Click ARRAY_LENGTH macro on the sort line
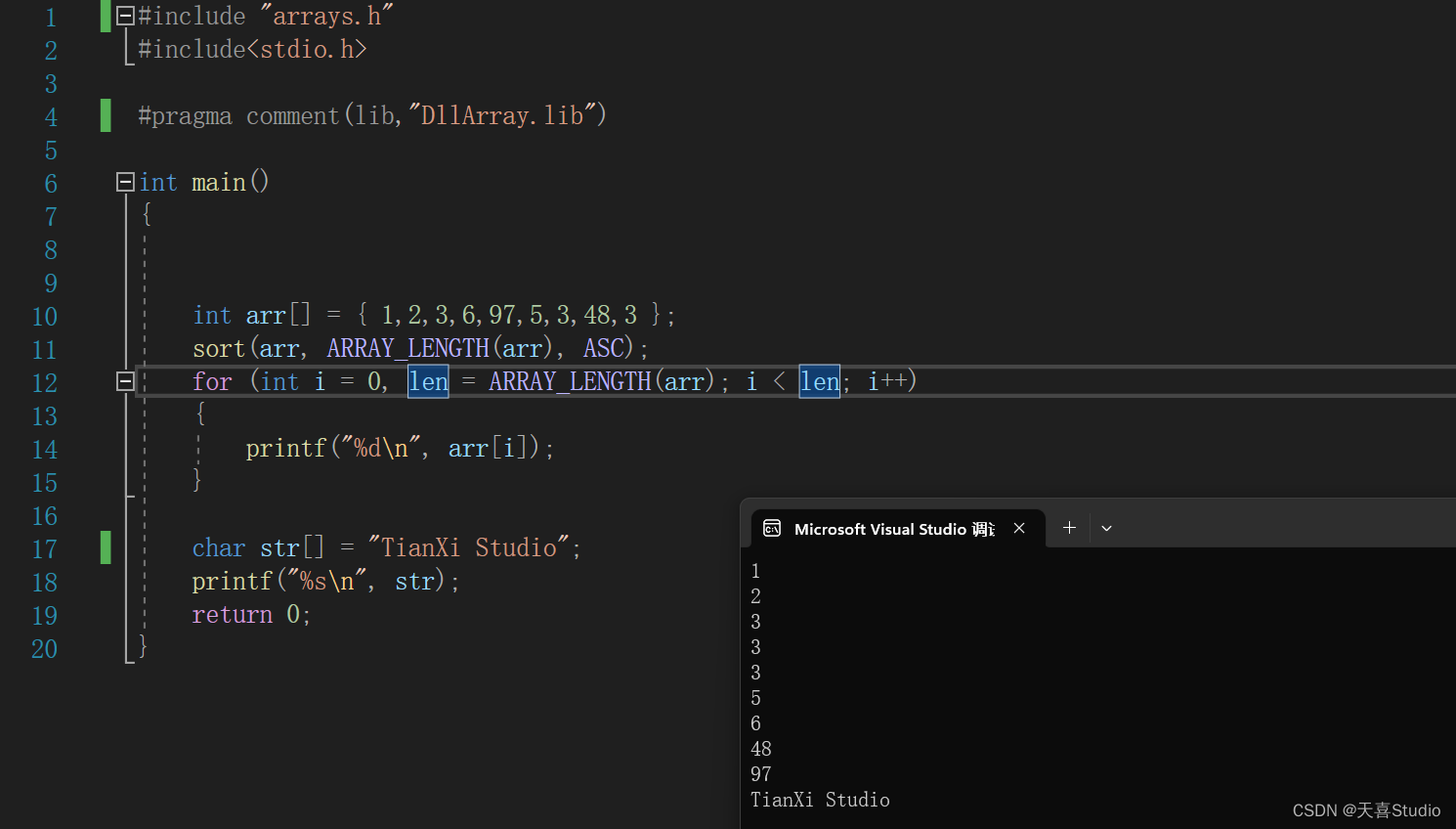This screenshot has height=829, width=1456. point(407,348)
